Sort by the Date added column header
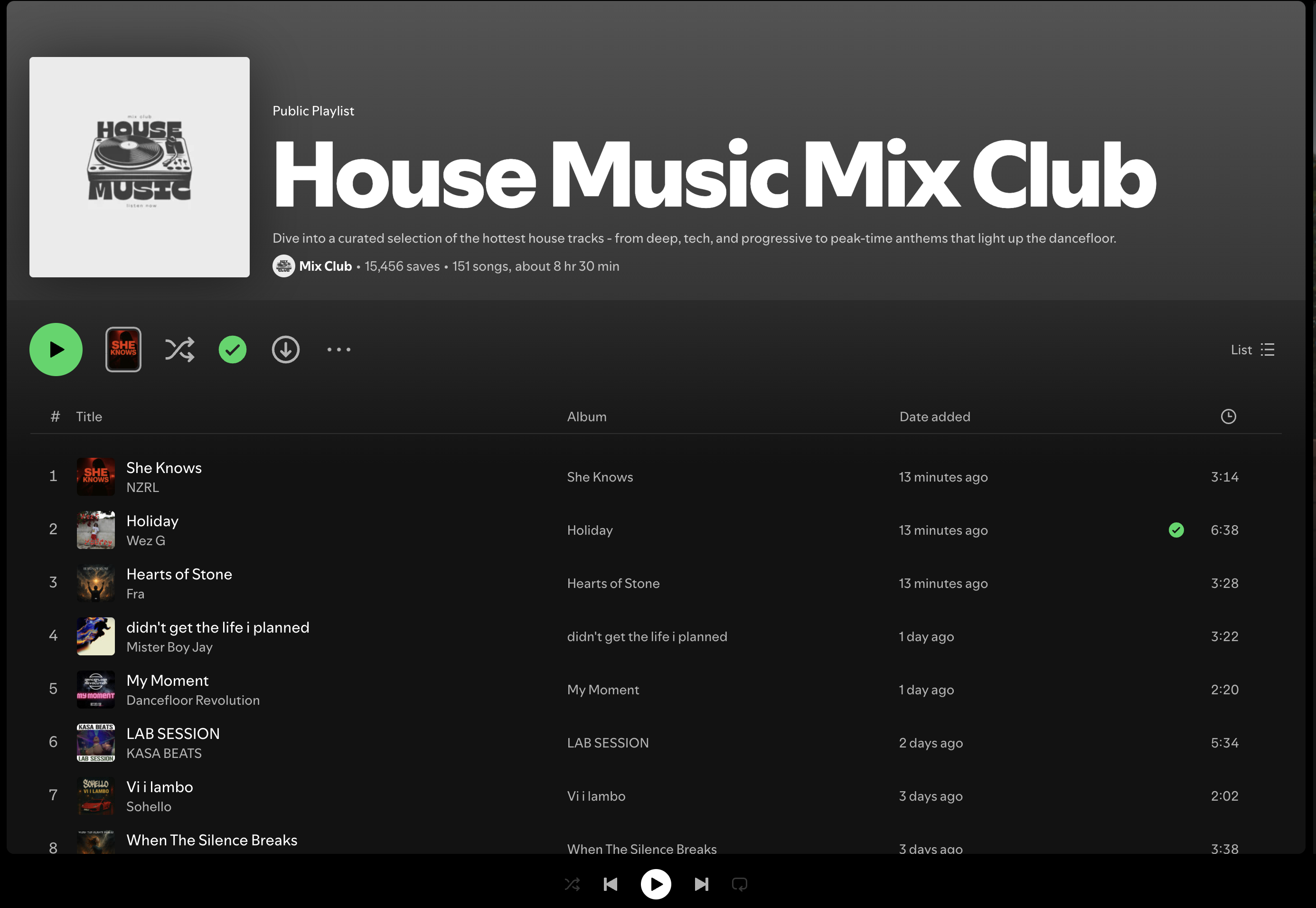Image resolution: width=1316 pixels, height=908 pixels. coord(934,416)
